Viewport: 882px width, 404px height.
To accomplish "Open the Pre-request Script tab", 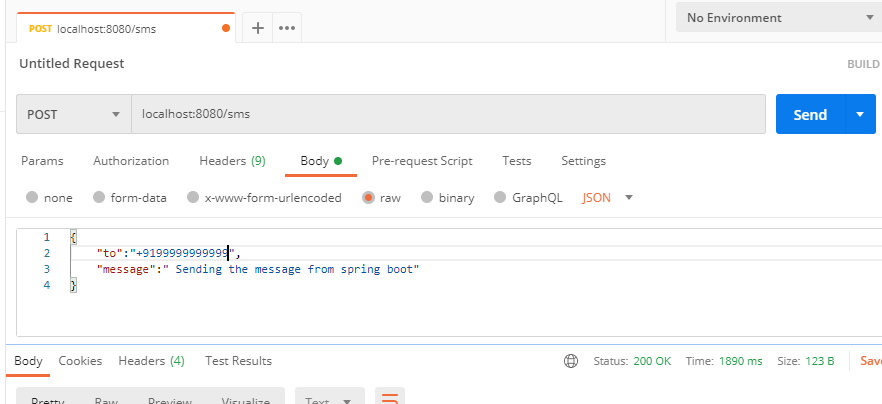I will [x=422, y=161].
